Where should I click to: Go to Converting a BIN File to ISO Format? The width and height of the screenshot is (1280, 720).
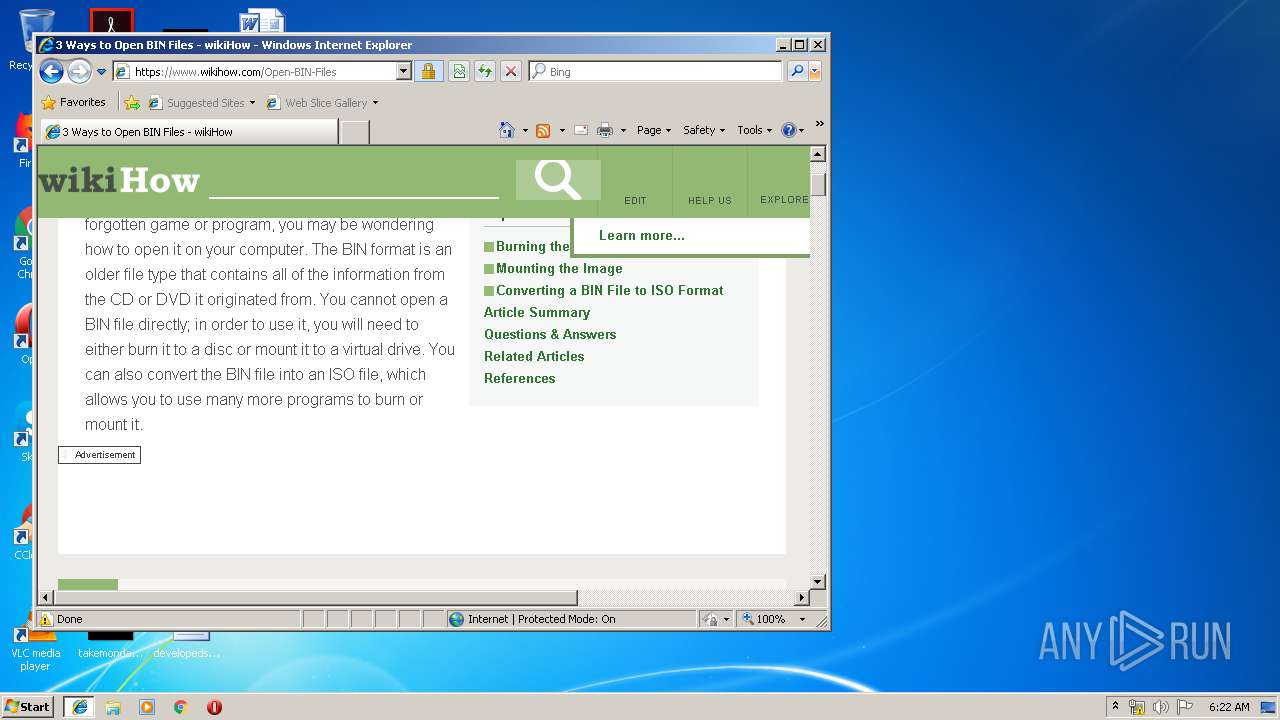pyautogui.click(x=610, y=290)
